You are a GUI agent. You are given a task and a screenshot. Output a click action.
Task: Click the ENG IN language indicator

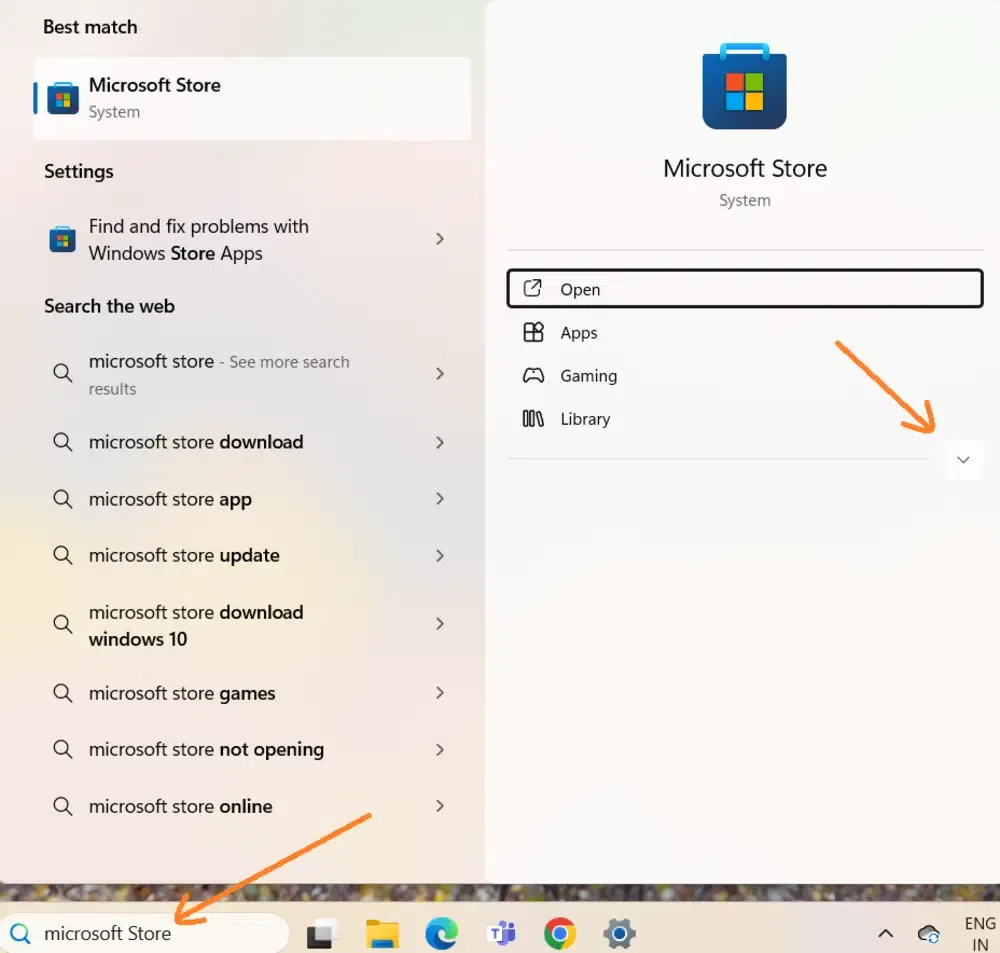coord(980,934)
